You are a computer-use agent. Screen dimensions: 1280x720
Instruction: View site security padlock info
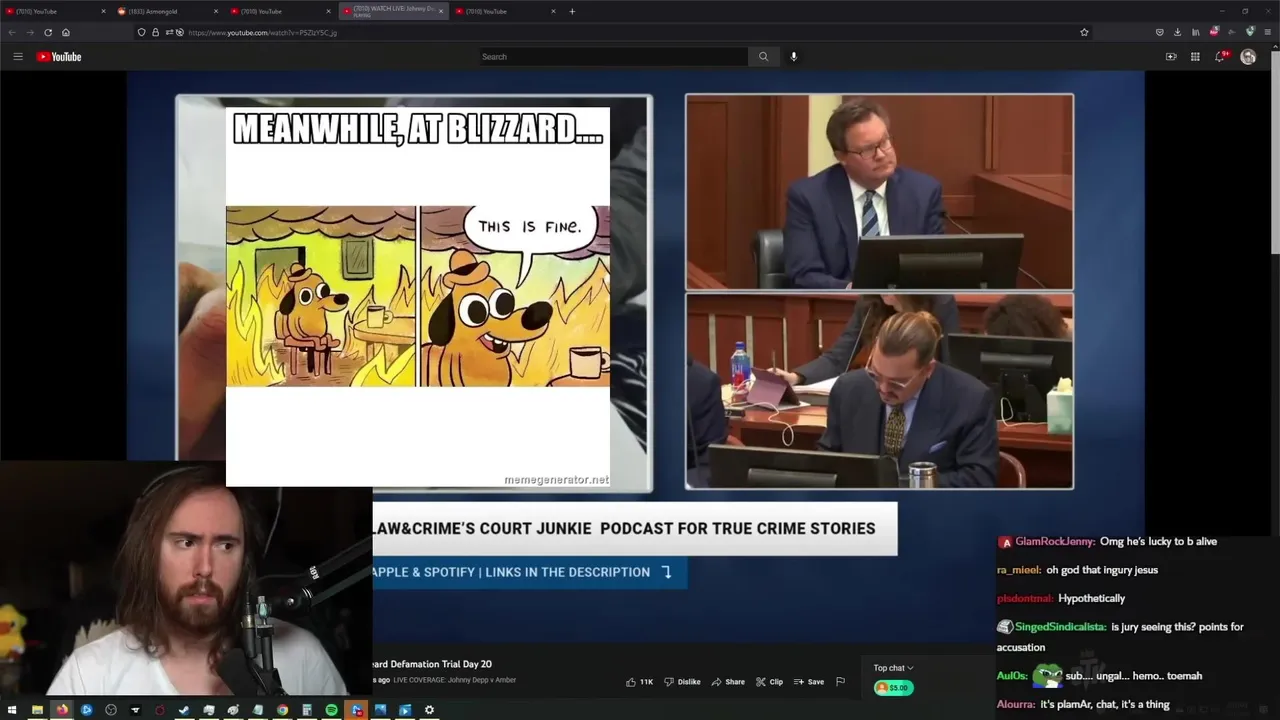coord(155,32)
